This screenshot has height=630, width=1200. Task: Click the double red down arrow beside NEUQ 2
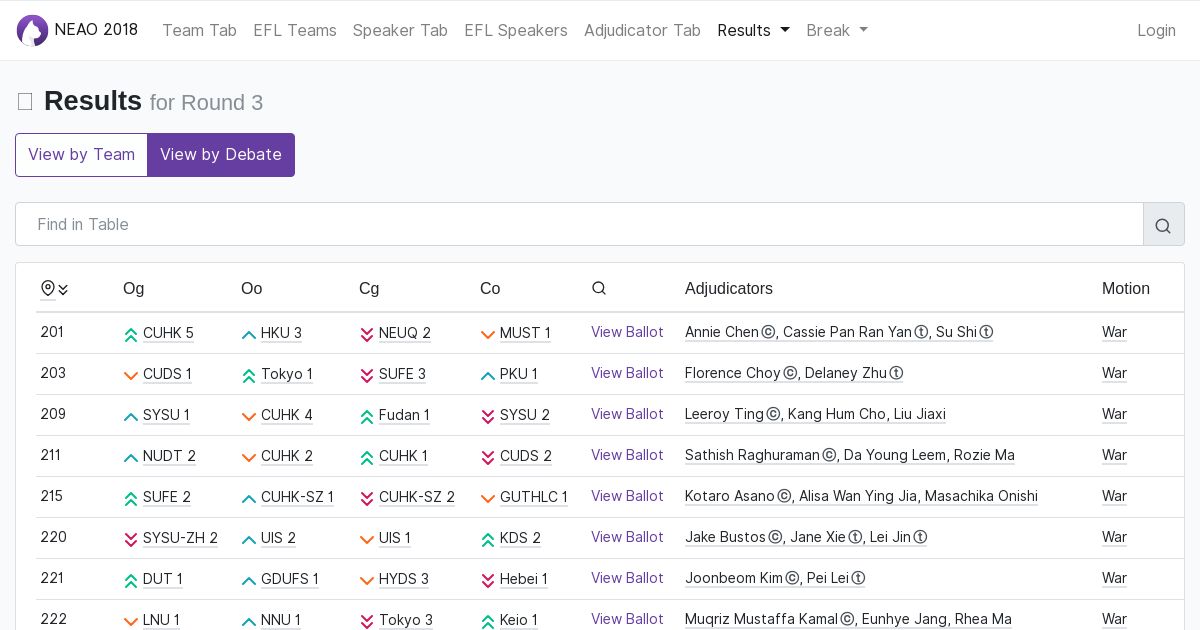pos(367,334)
